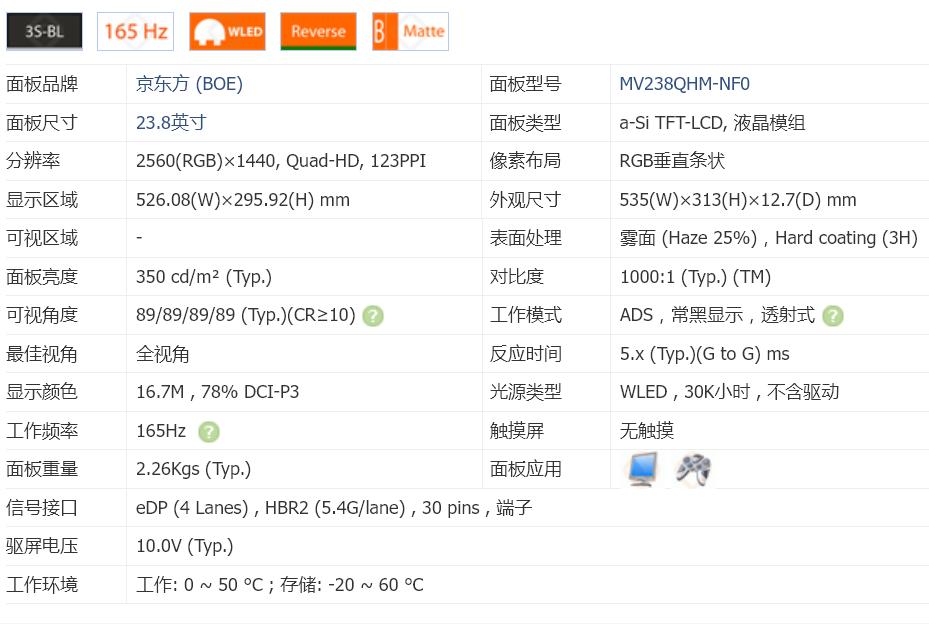Click the monitor icon in 面板应用 row
This screenshot has height=625, width=929.
[x=641, y=468]
